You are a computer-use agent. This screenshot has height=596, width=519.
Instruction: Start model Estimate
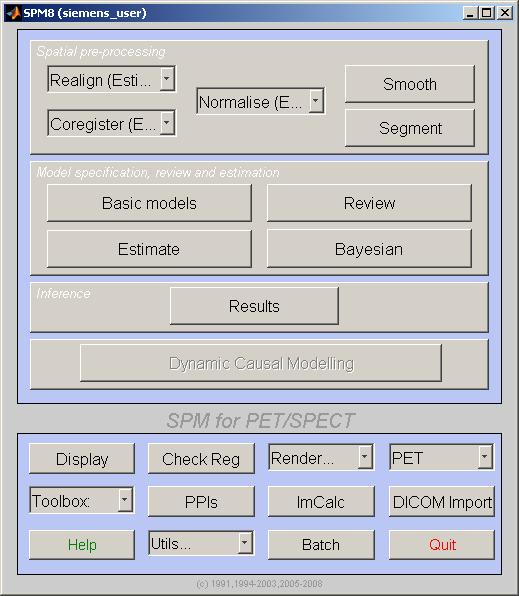click(x=149, y=249)
